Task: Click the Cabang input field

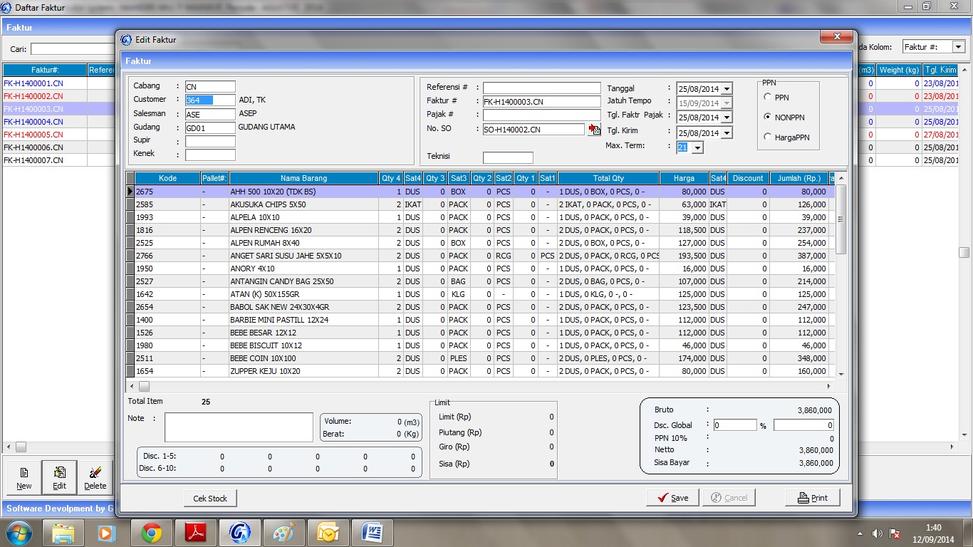Action: coord(210,87)
